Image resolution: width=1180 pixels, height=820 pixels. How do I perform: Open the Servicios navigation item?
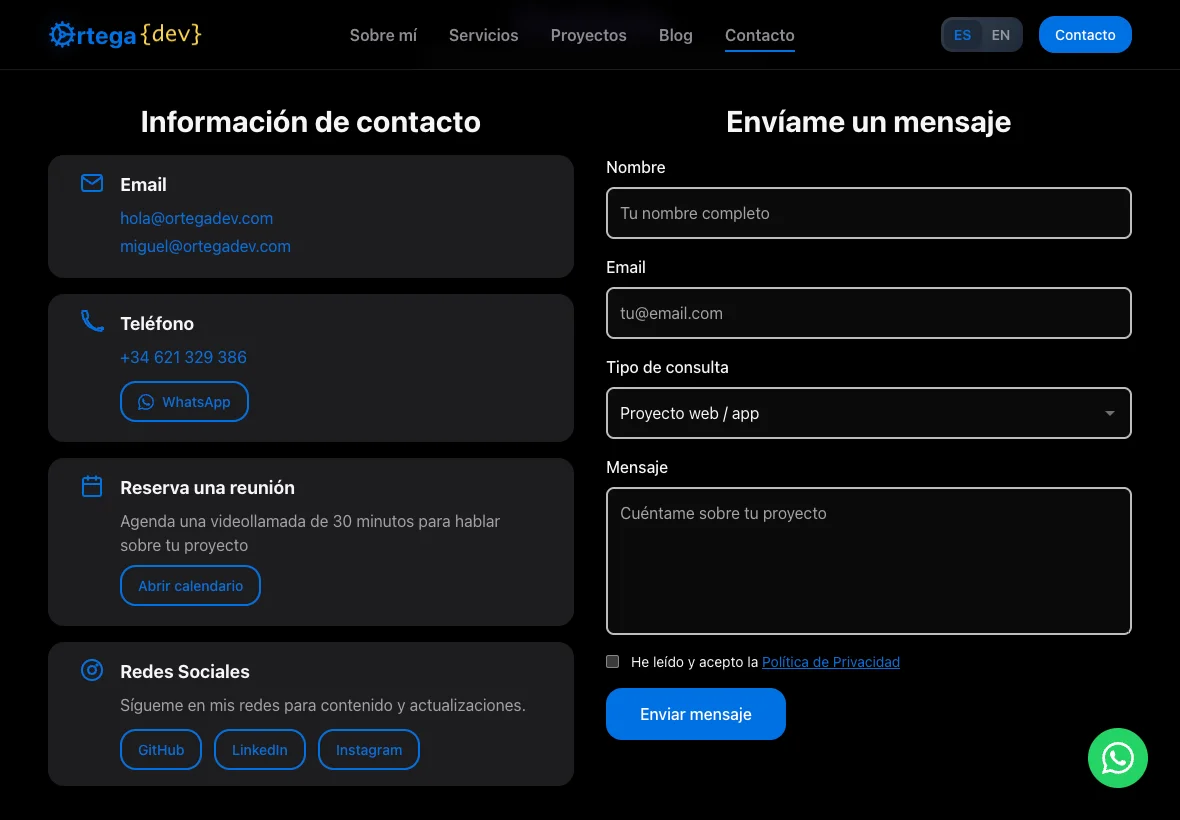(x=483, y=35)
